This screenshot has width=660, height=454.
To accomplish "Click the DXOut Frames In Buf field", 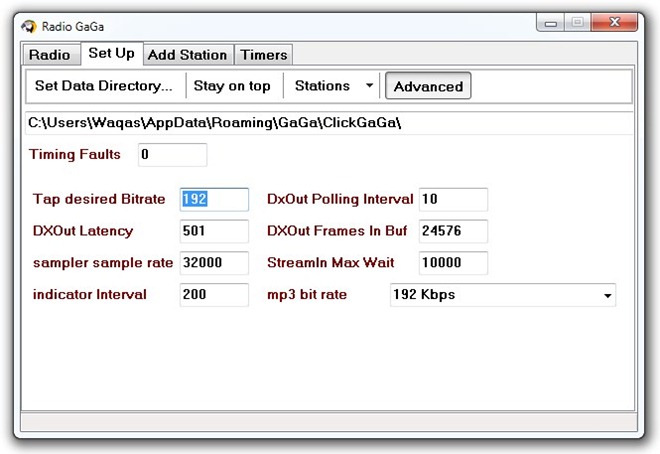I will click(x=453, y=231).
